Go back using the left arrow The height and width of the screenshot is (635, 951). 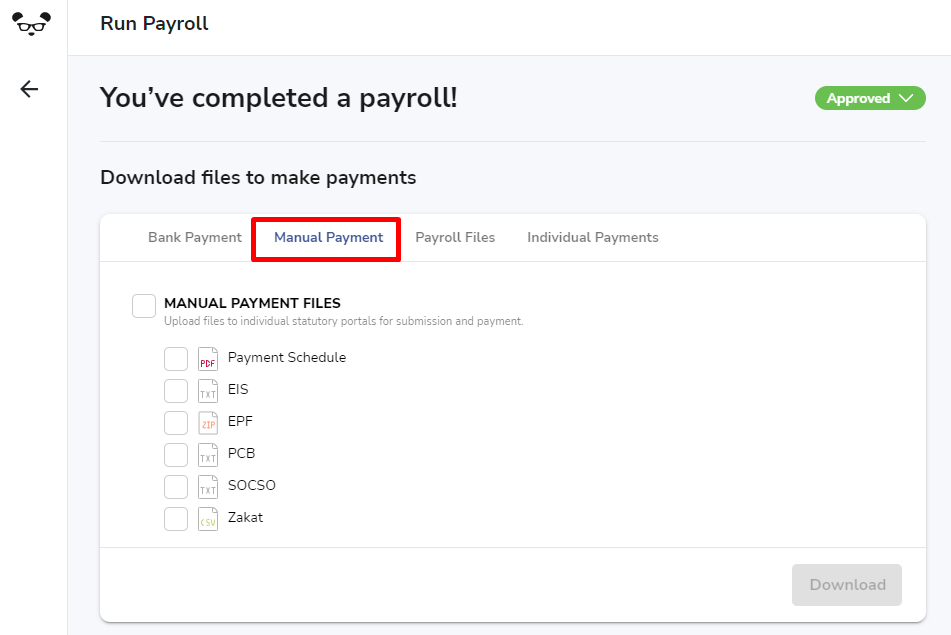click(x=29, y=89)
